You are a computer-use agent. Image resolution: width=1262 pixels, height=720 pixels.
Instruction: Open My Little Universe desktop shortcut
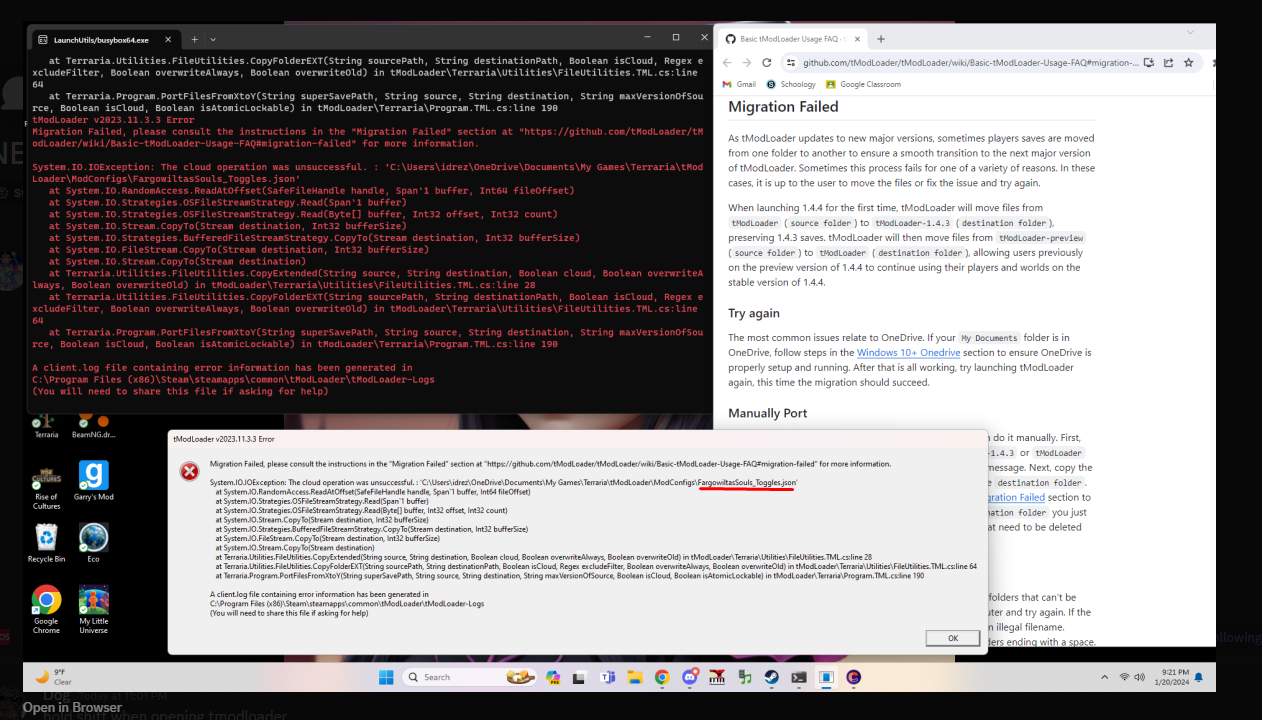coord(93,609)
